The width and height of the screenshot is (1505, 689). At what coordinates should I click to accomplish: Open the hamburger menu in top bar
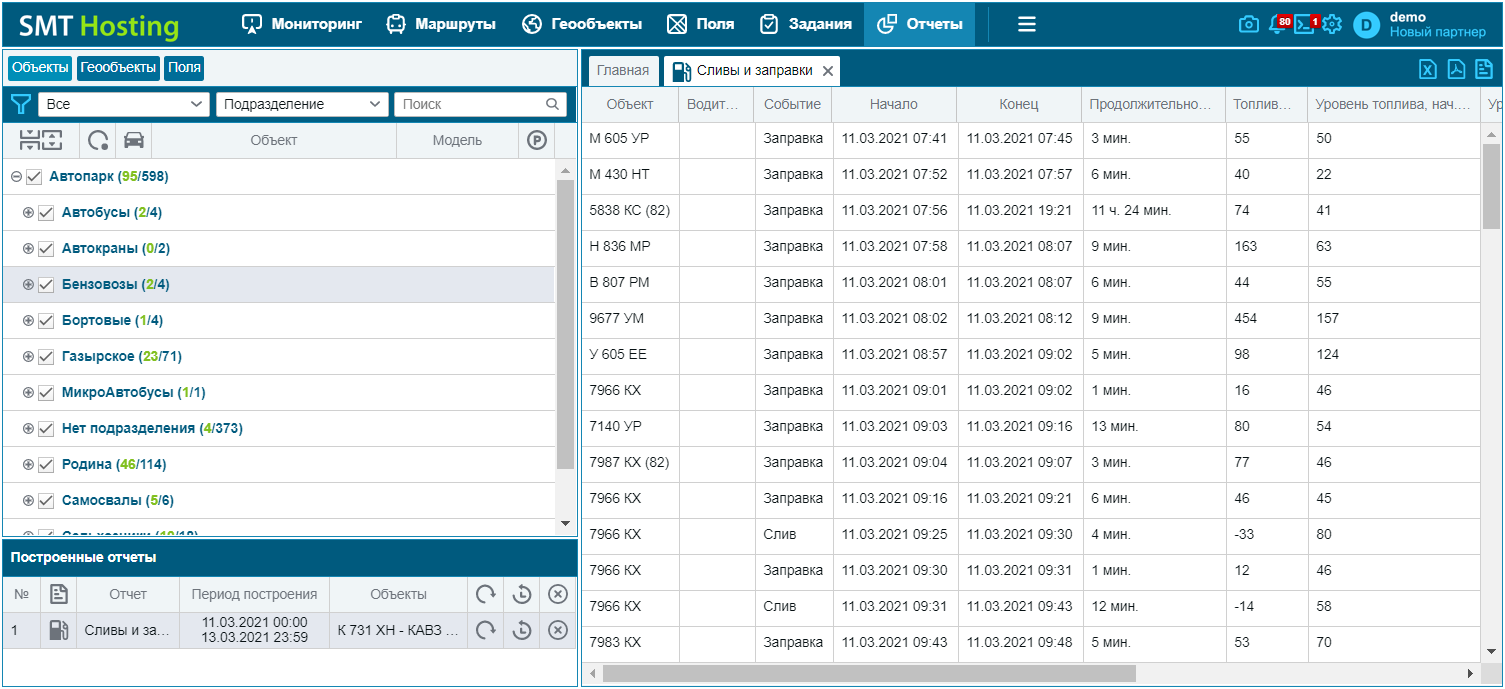point(1027,24)
